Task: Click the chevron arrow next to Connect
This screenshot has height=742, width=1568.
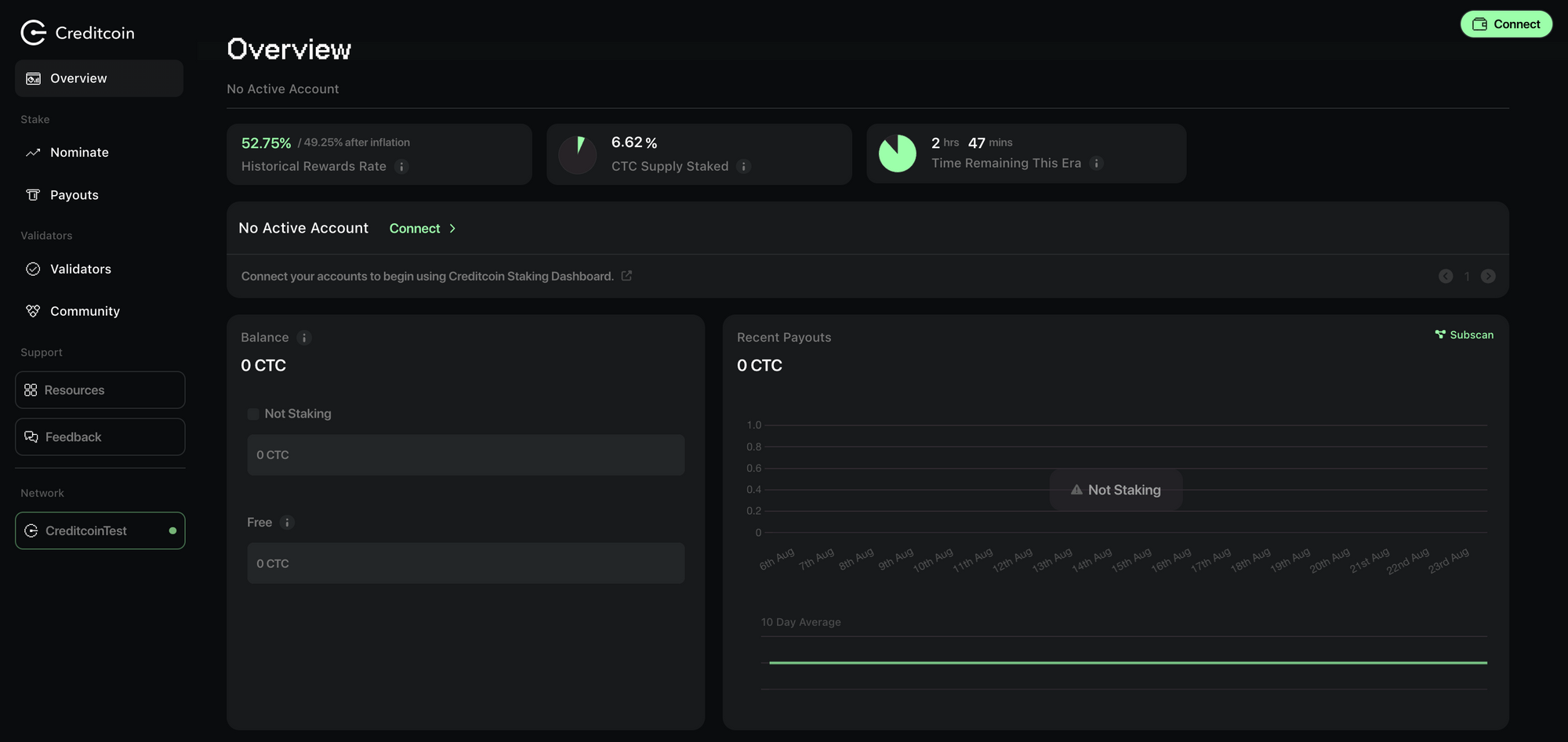Action: [x=452, y=228]
